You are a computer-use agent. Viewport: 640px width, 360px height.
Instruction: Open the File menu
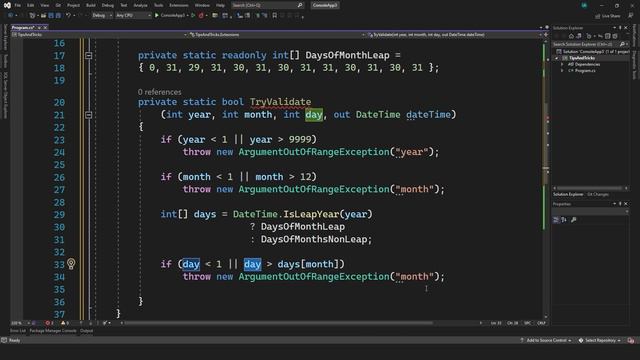coord(18,5)
